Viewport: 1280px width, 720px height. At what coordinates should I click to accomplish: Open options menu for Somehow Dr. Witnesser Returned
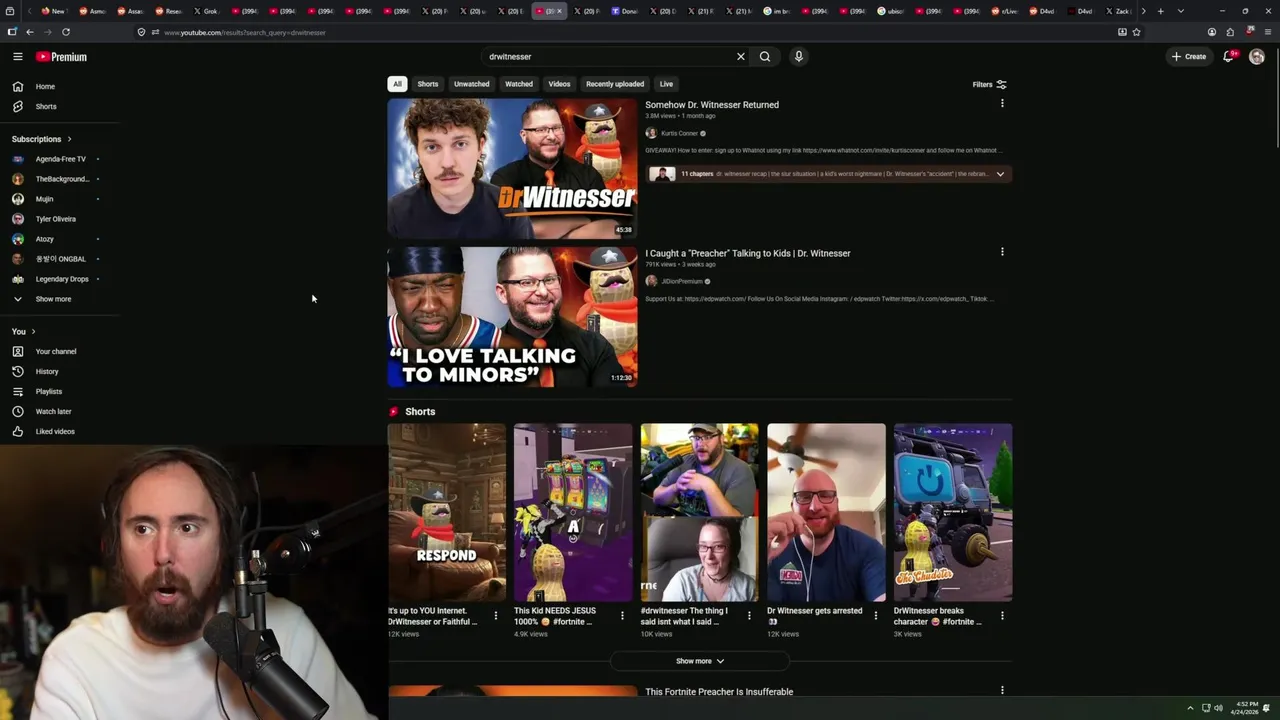pos(1002,103)
